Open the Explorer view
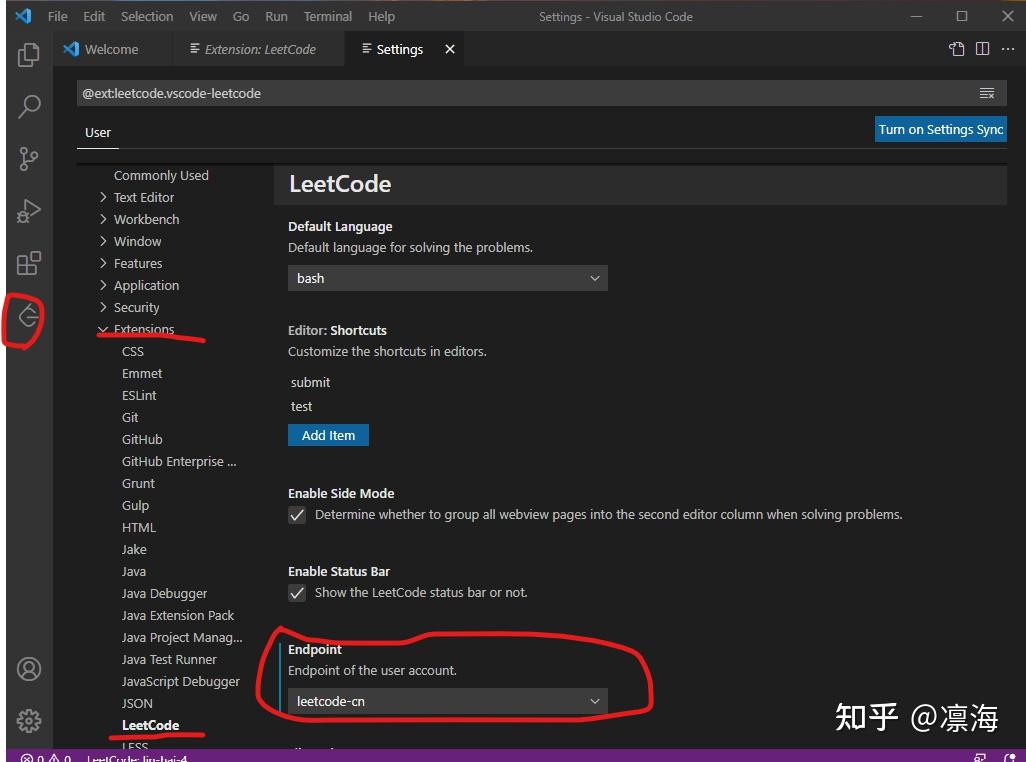This screenshot has height=762, width=1026. [x=28, y=55]
